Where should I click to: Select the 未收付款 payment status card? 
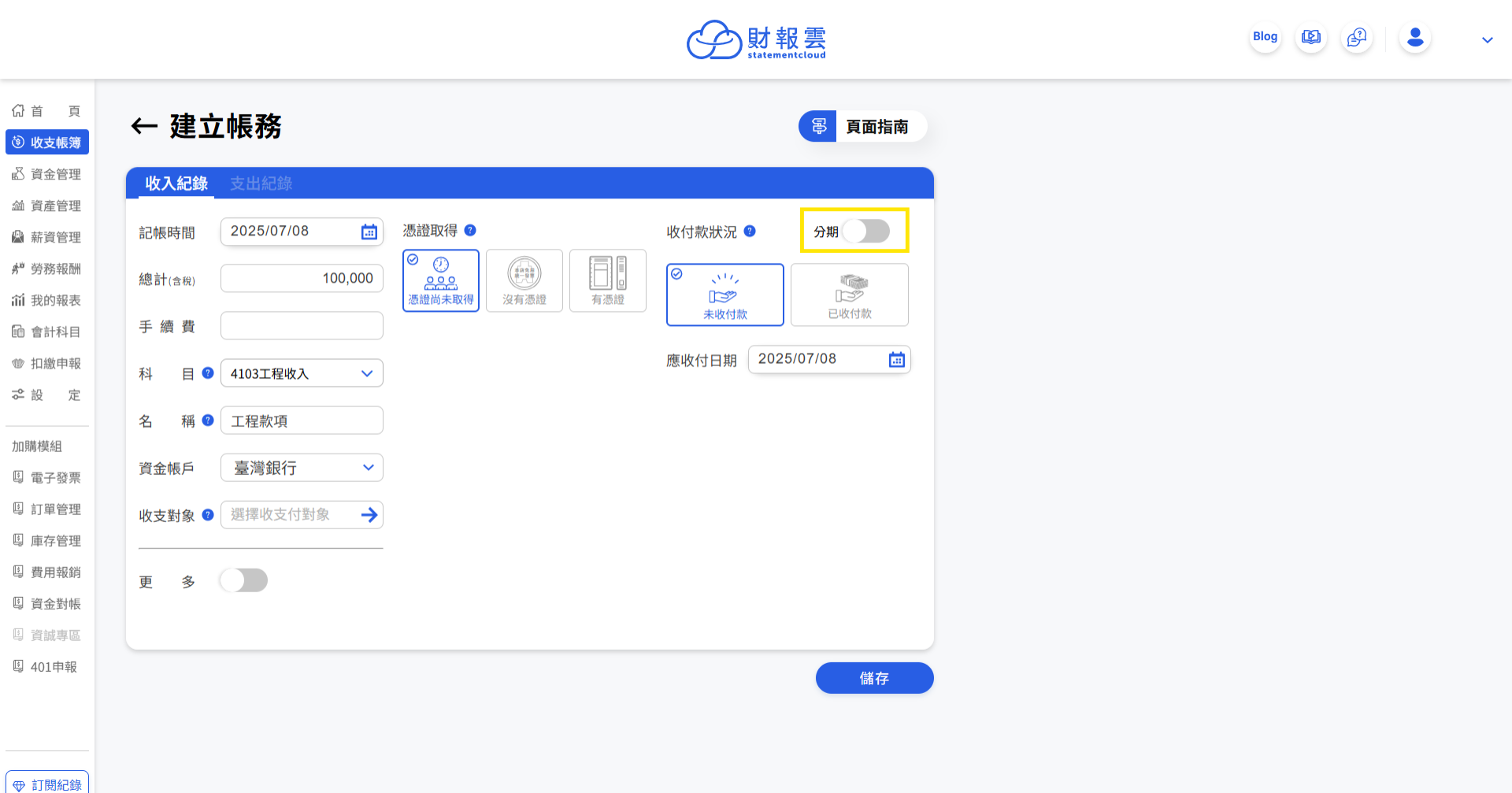(x=725, y=295)
